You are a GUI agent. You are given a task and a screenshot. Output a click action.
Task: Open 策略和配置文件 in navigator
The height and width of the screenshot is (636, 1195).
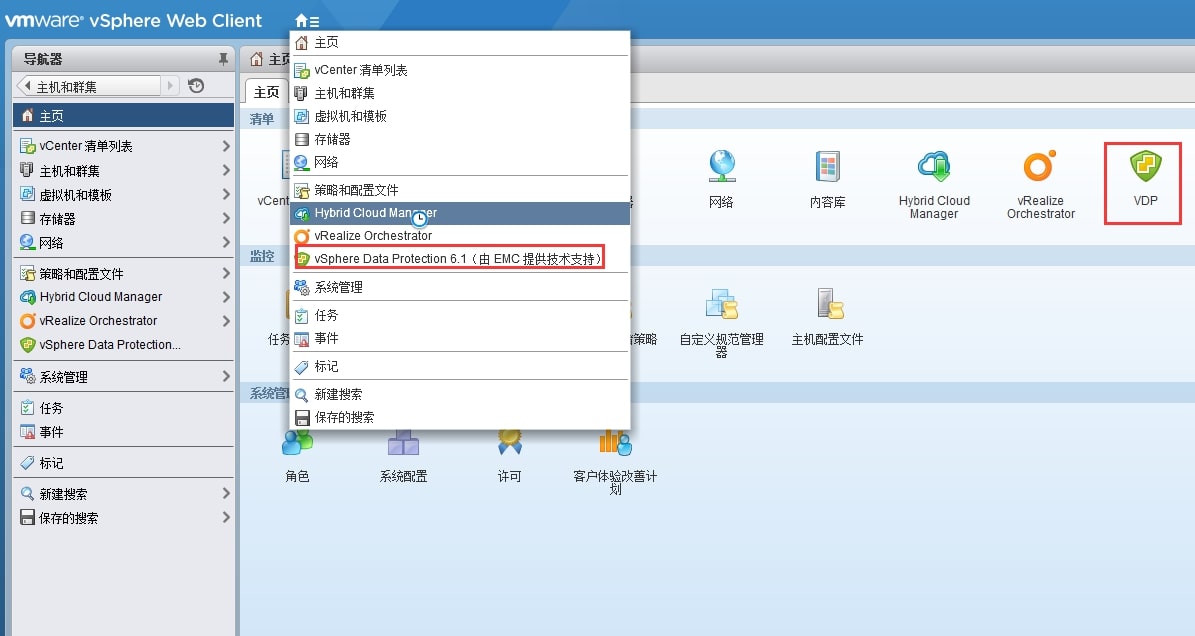pos(123,273)
